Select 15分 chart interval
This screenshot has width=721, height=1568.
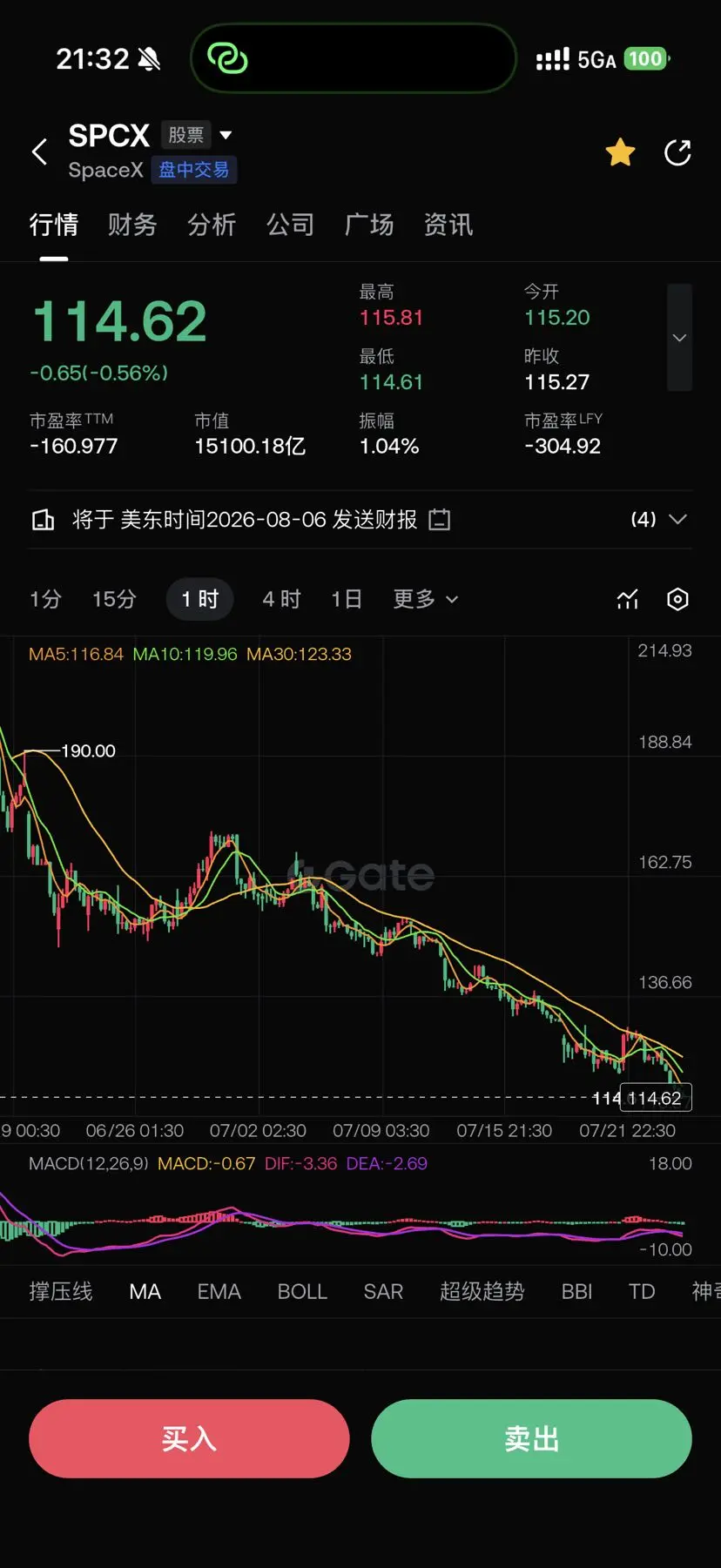(x=114, y=599)
